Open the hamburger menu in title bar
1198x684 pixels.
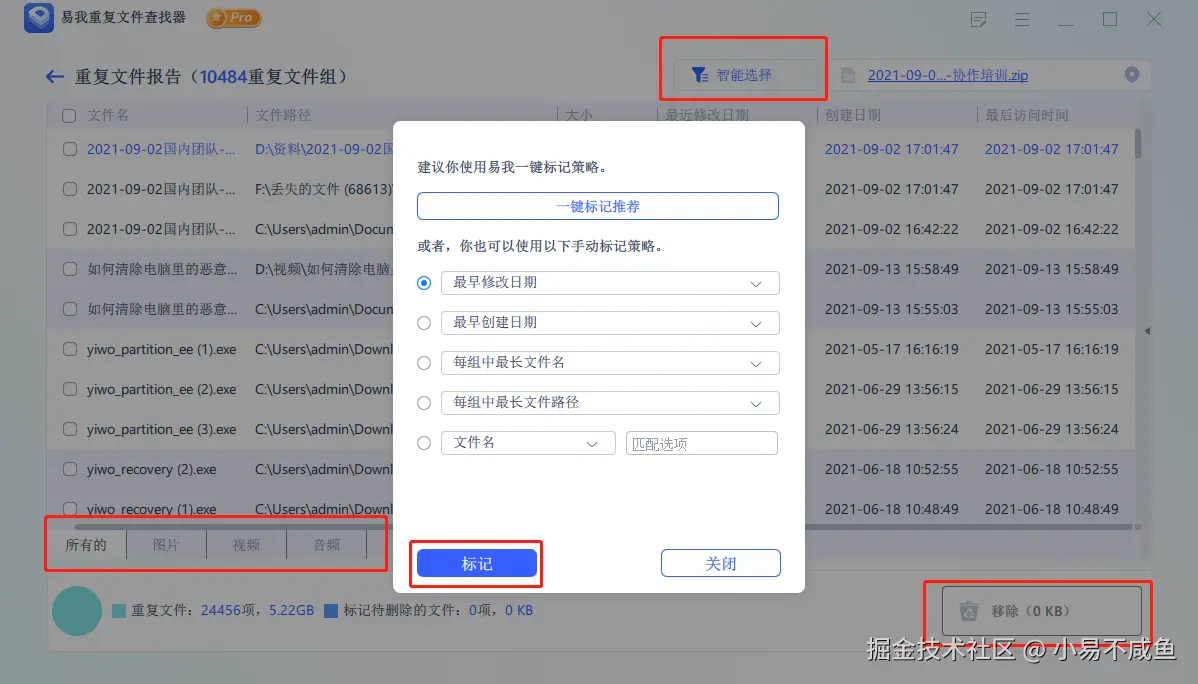(x=1022, y=20)
